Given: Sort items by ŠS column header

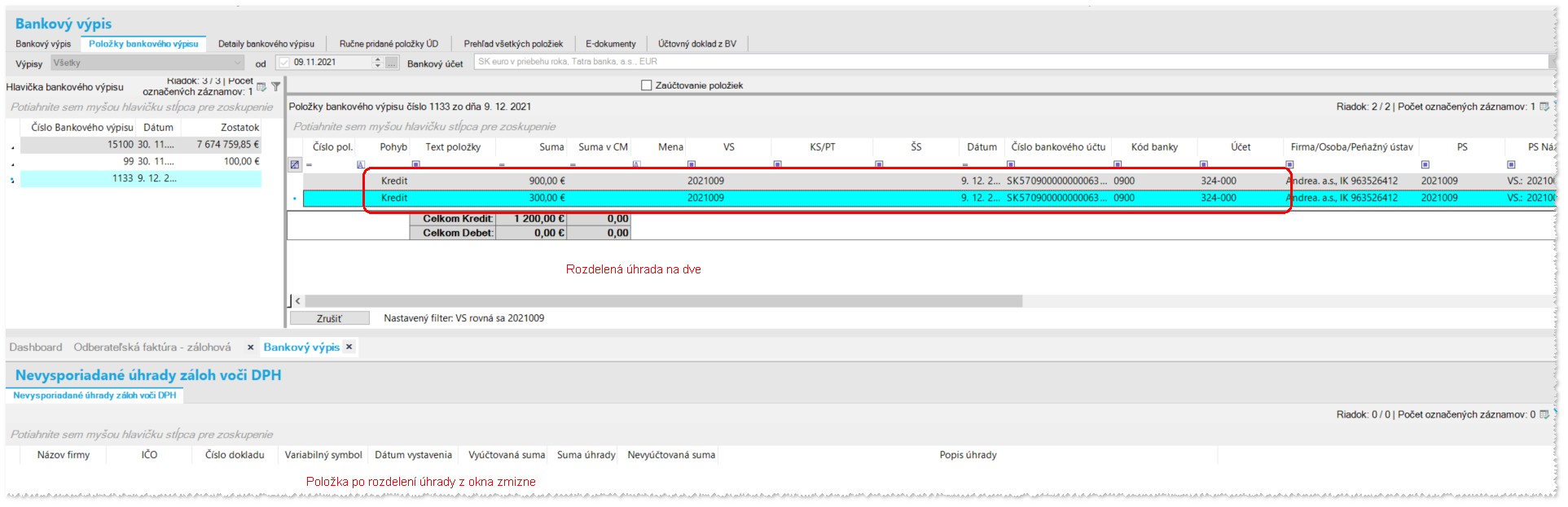Looking at the screenshot, I should 916,147.
